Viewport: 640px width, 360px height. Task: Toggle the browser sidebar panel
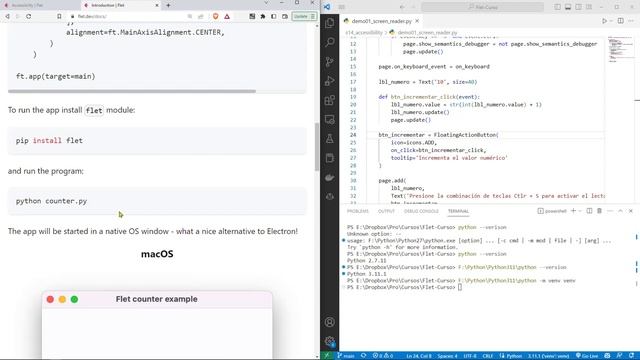[x=273, y=16]
